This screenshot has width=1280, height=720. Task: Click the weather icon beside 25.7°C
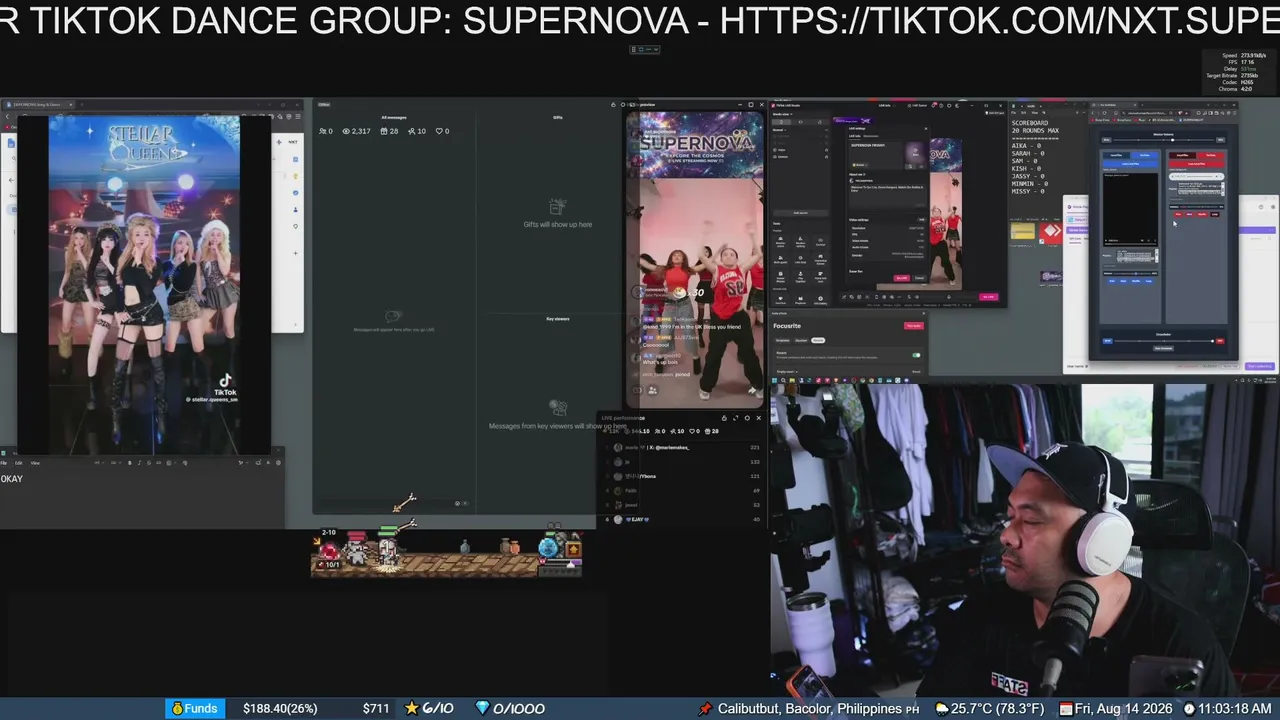click(941, 708)
